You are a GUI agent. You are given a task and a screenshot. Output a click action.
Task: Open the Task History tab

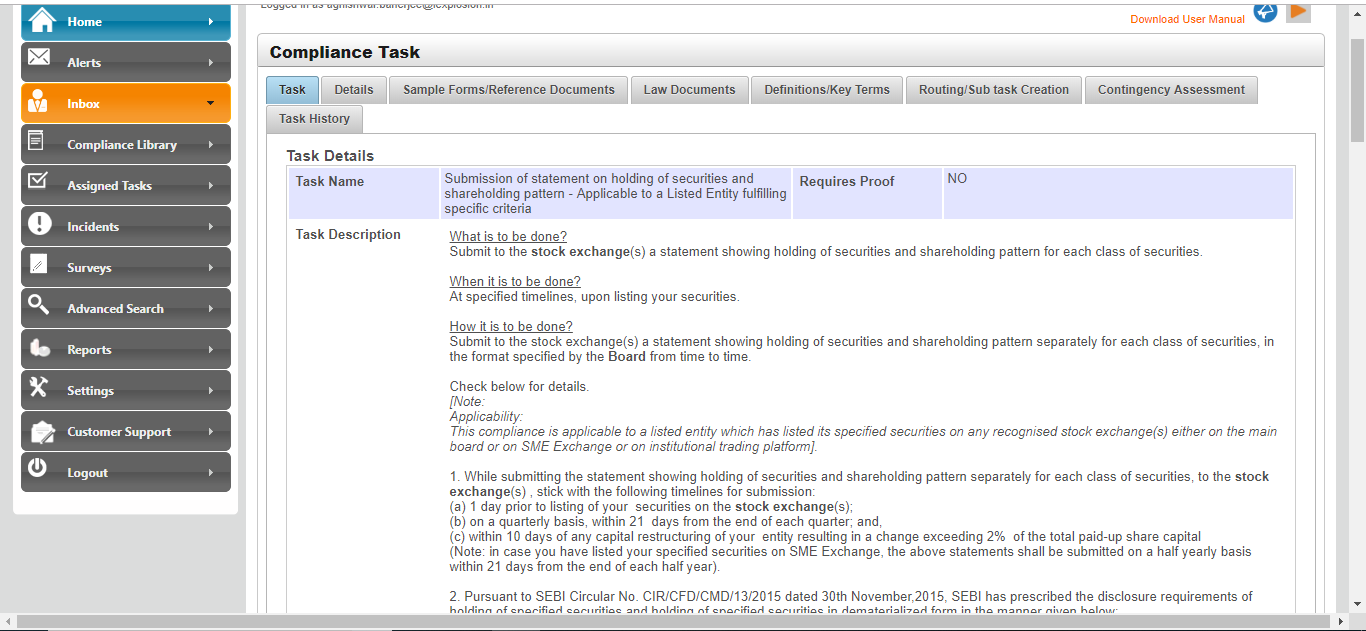(x=314, y=118)
